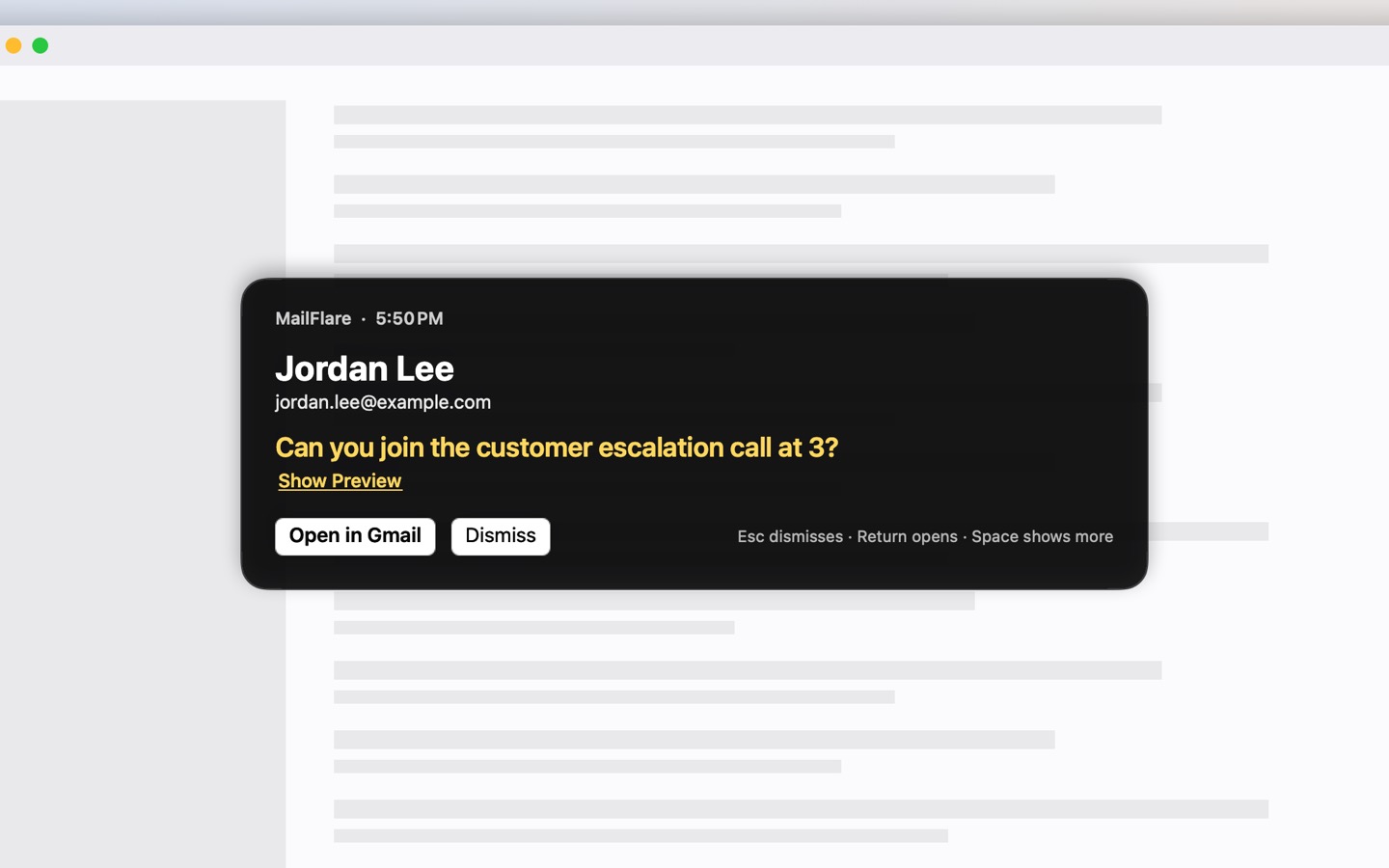Click the yellow minimize window button

(14, 45)
